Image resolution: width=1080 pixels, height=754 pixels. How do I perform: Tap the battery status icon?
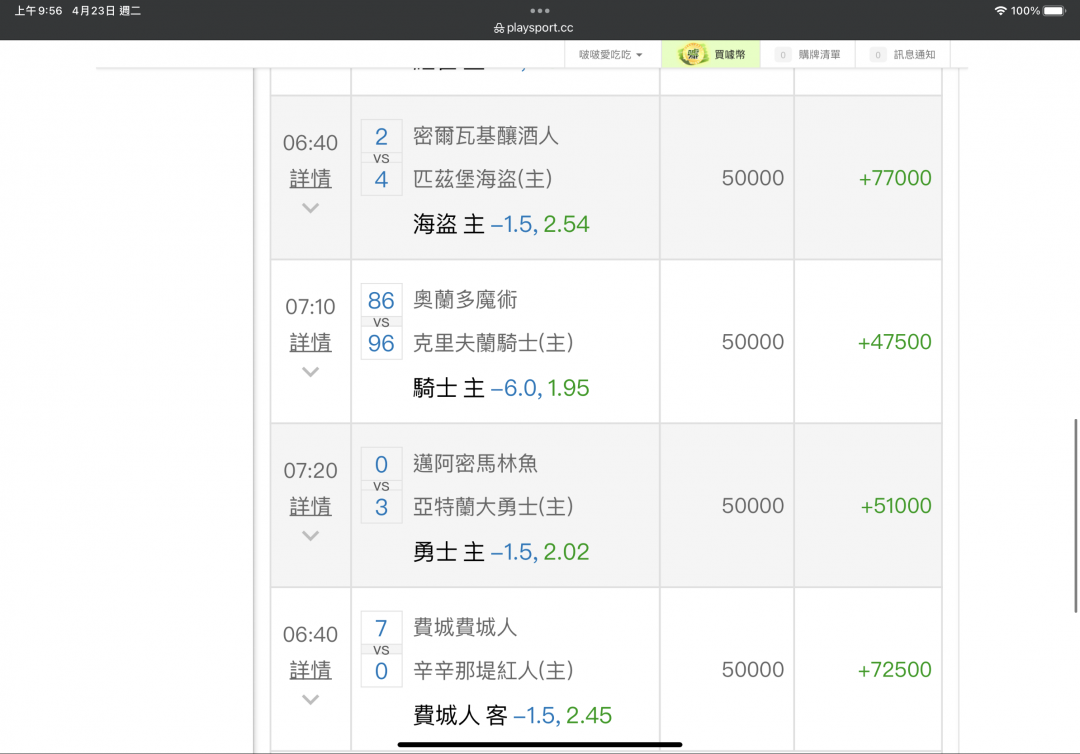[1055, 10]
